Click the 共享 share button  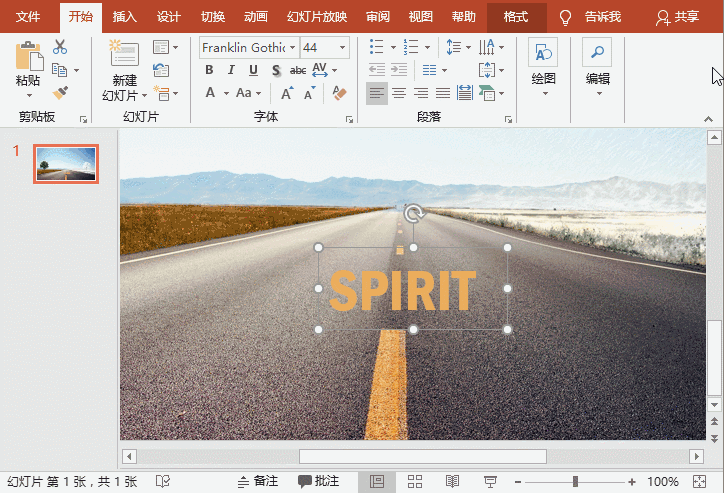click(677, 17)
